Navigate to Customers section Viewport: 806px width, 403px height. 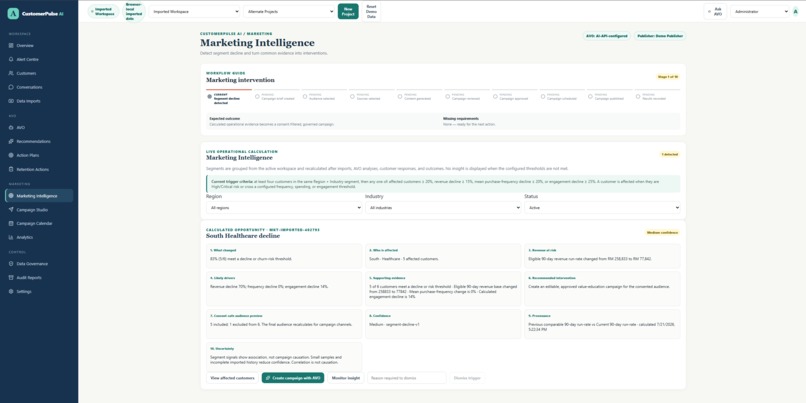click(x=39, y=73)
